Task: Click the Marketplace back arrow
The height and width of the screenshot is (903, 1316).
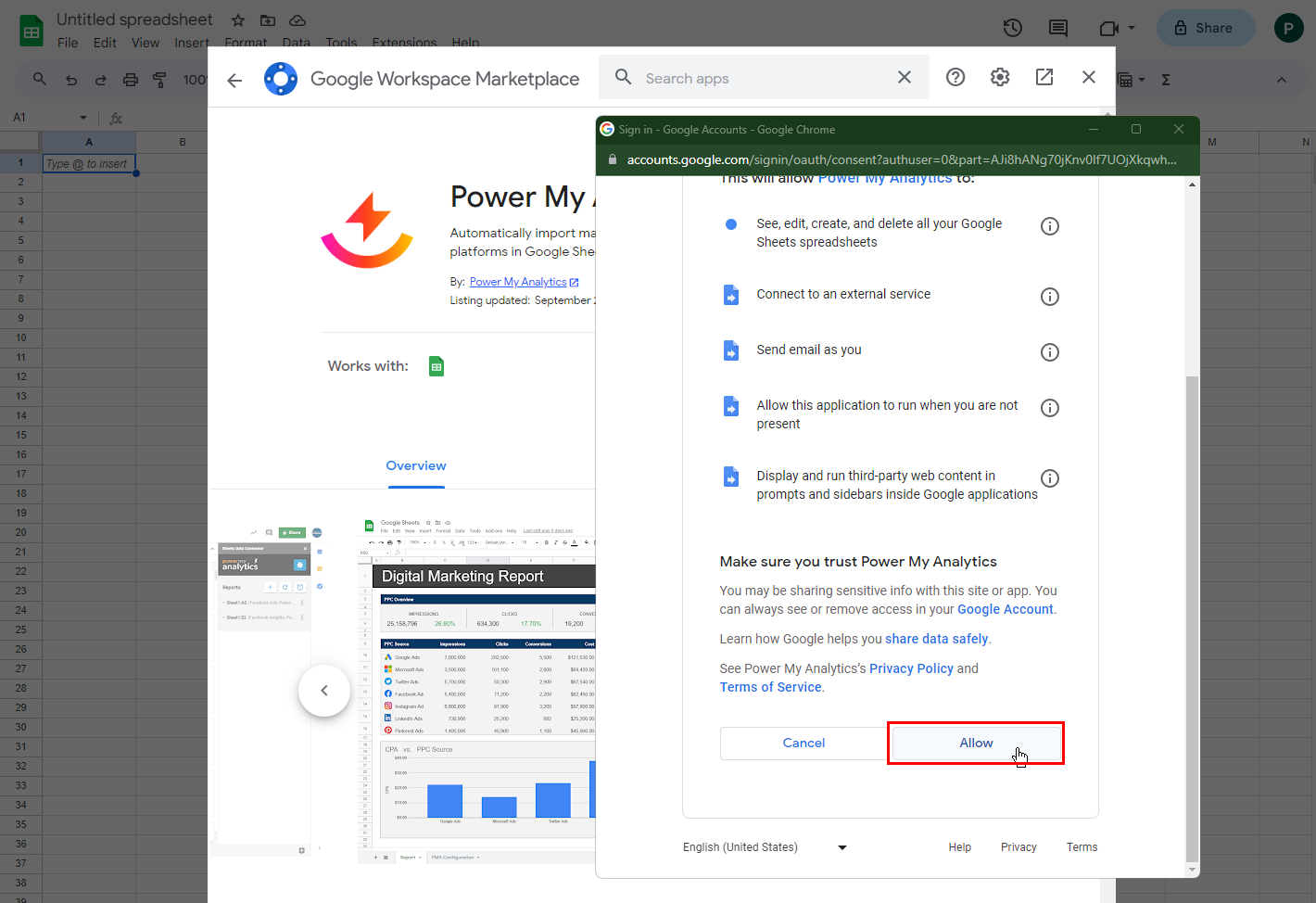Action: coord(234,80)
